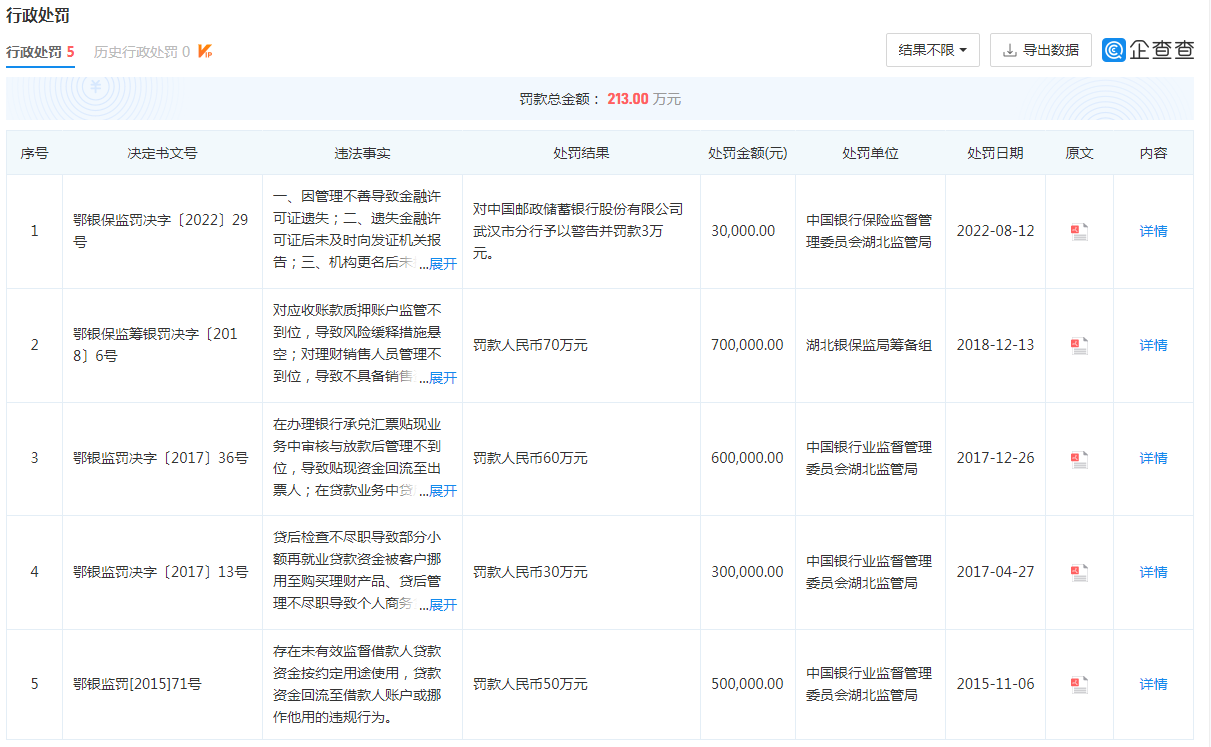Open 详情 for the 500,000.00 penalty row

[x=1153, y=685]
